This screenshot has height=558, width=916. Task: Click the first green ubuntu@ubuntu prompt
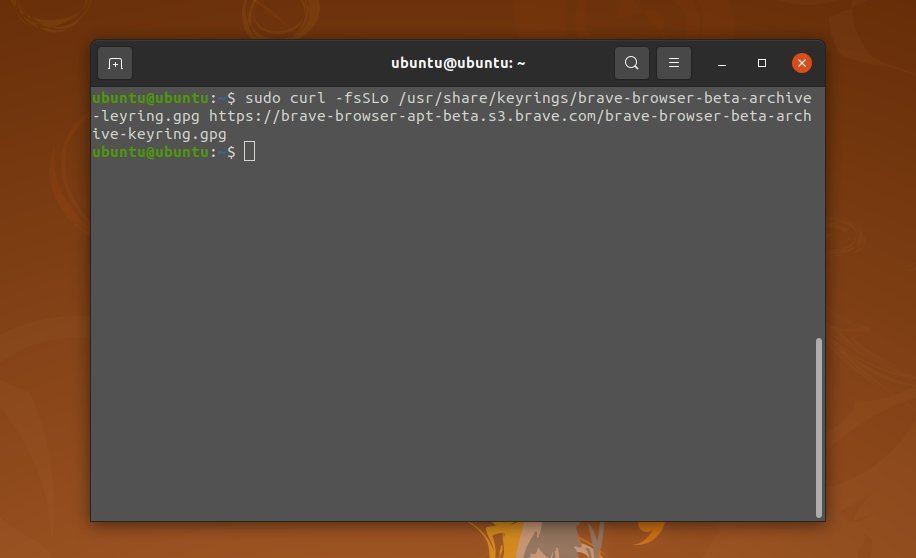(150, 98)
